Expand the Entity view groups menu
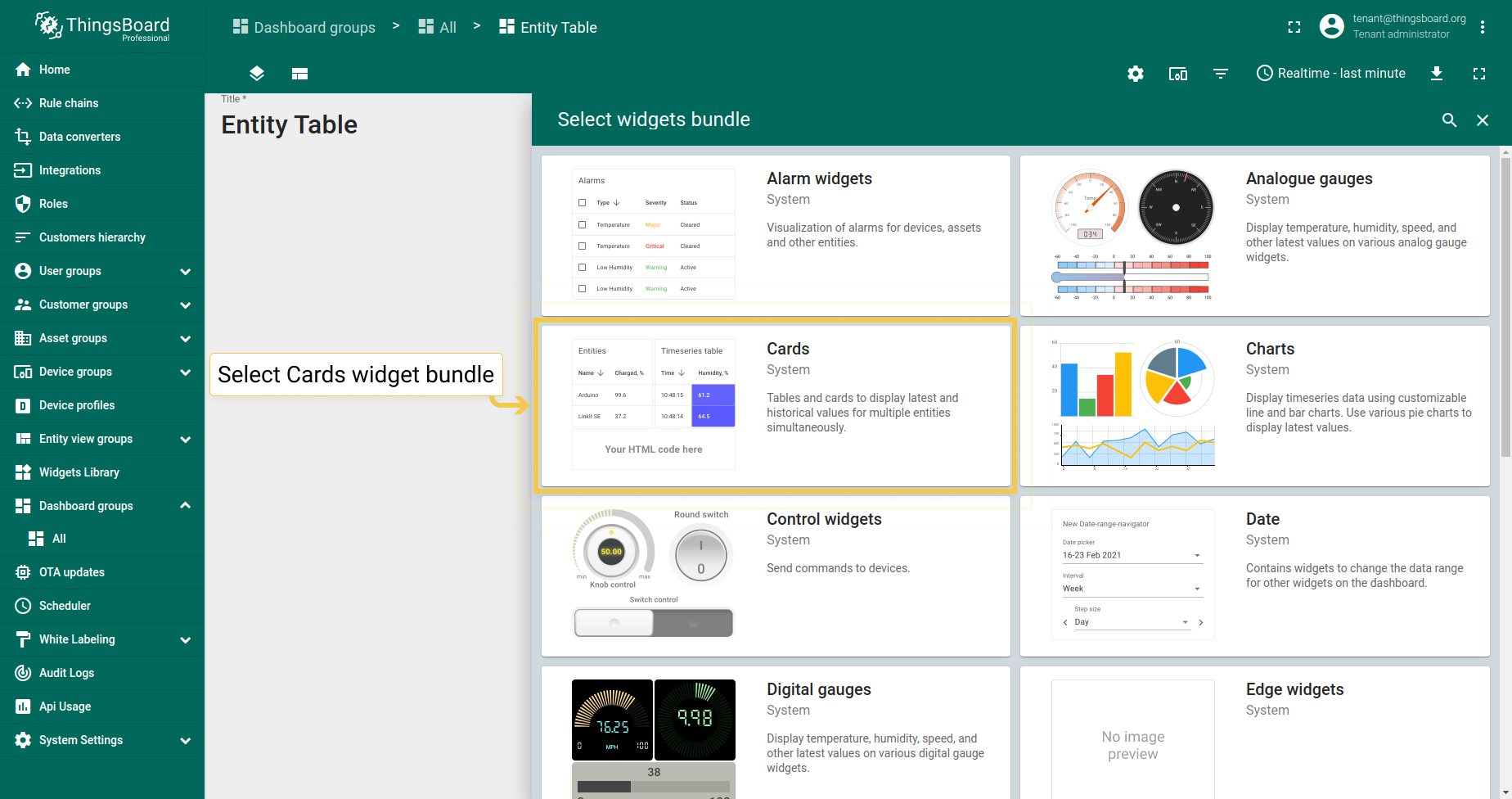This screenshot has height=799, width=1512. [185, 439]
